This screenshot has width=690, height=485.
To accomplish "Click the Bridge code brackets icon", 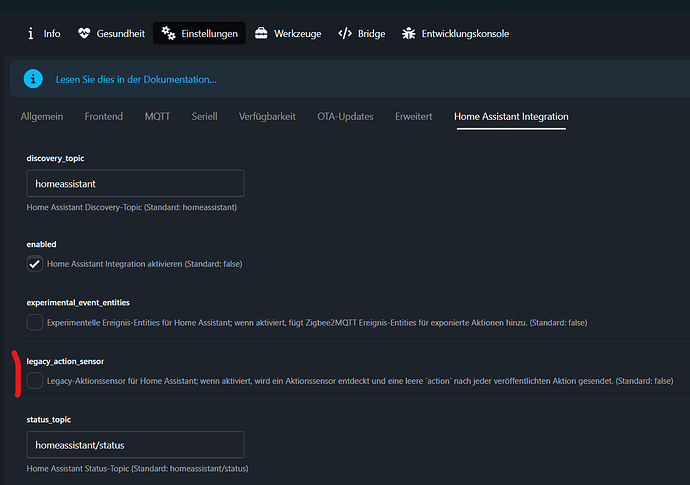I will 345,33.
